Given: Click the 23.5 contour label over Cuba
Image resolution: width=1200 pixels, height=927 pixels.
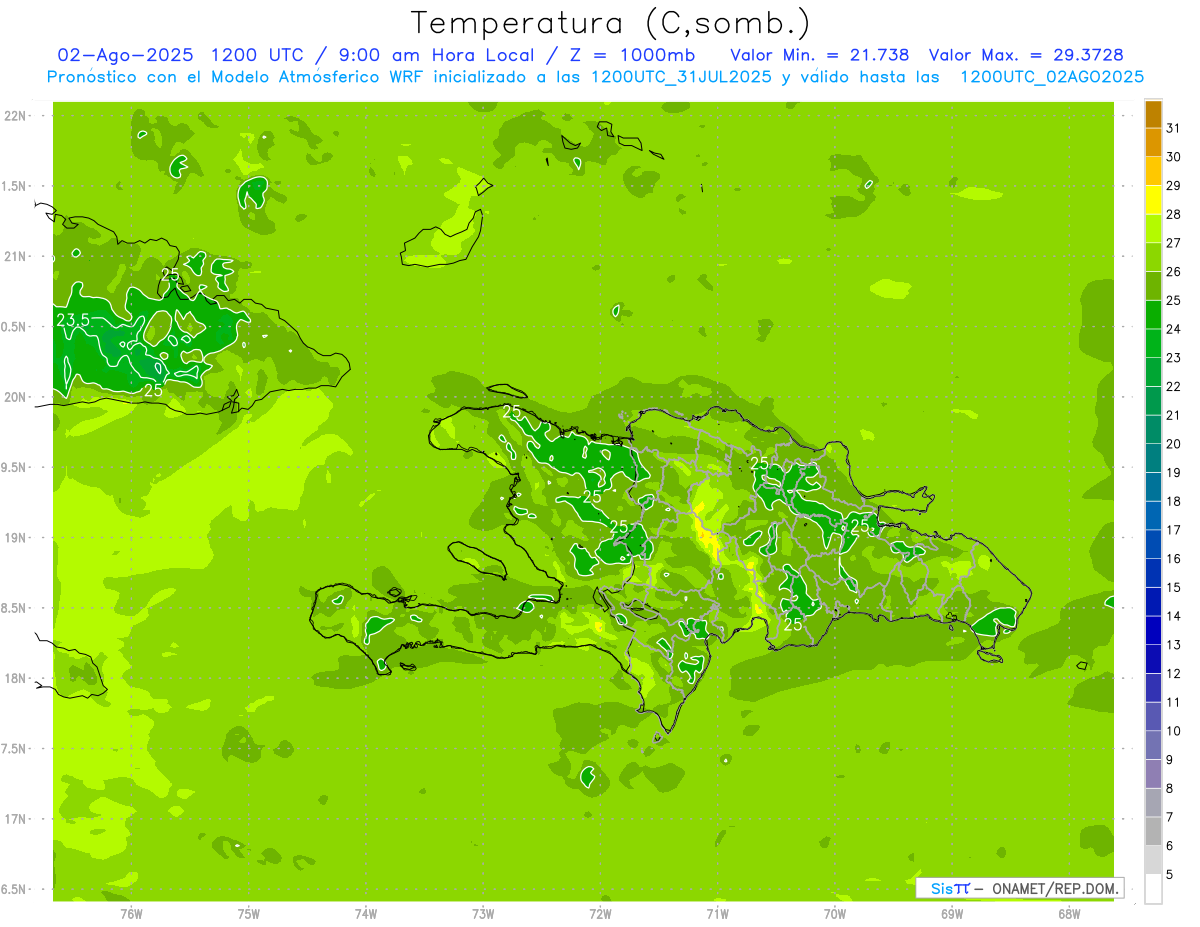Looking at the screenshot, I should point(73,320).
